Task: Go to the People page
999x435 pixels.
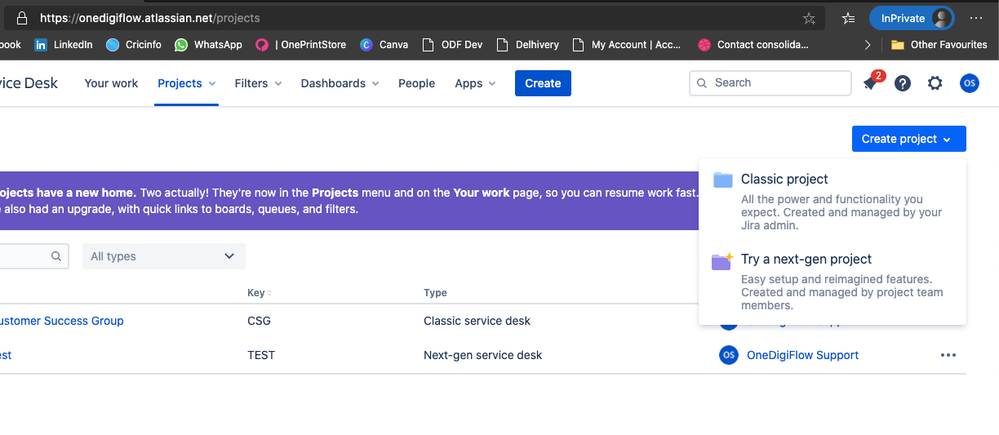Action: click(x=417, y=83)
